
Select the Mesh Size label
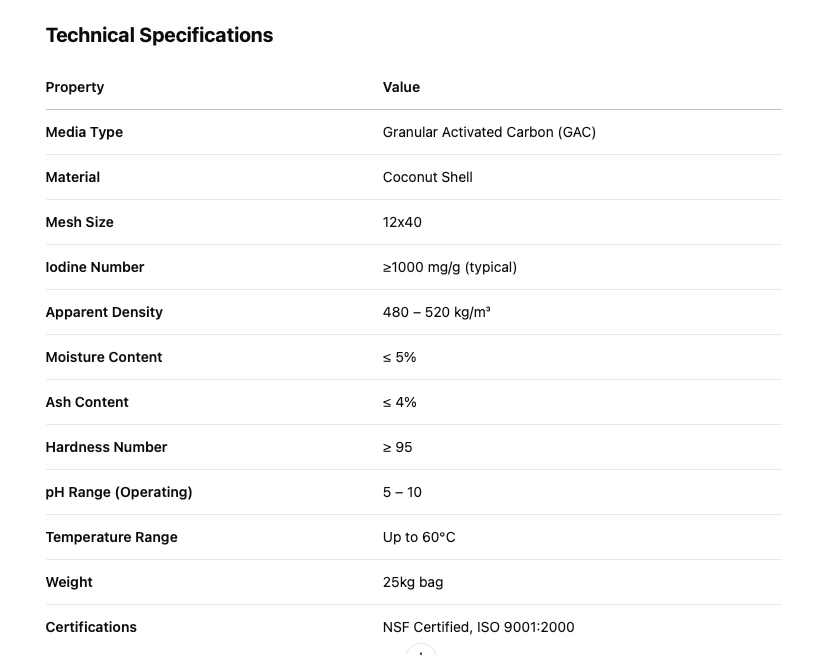pyautogui.click(x=79, y=222)
